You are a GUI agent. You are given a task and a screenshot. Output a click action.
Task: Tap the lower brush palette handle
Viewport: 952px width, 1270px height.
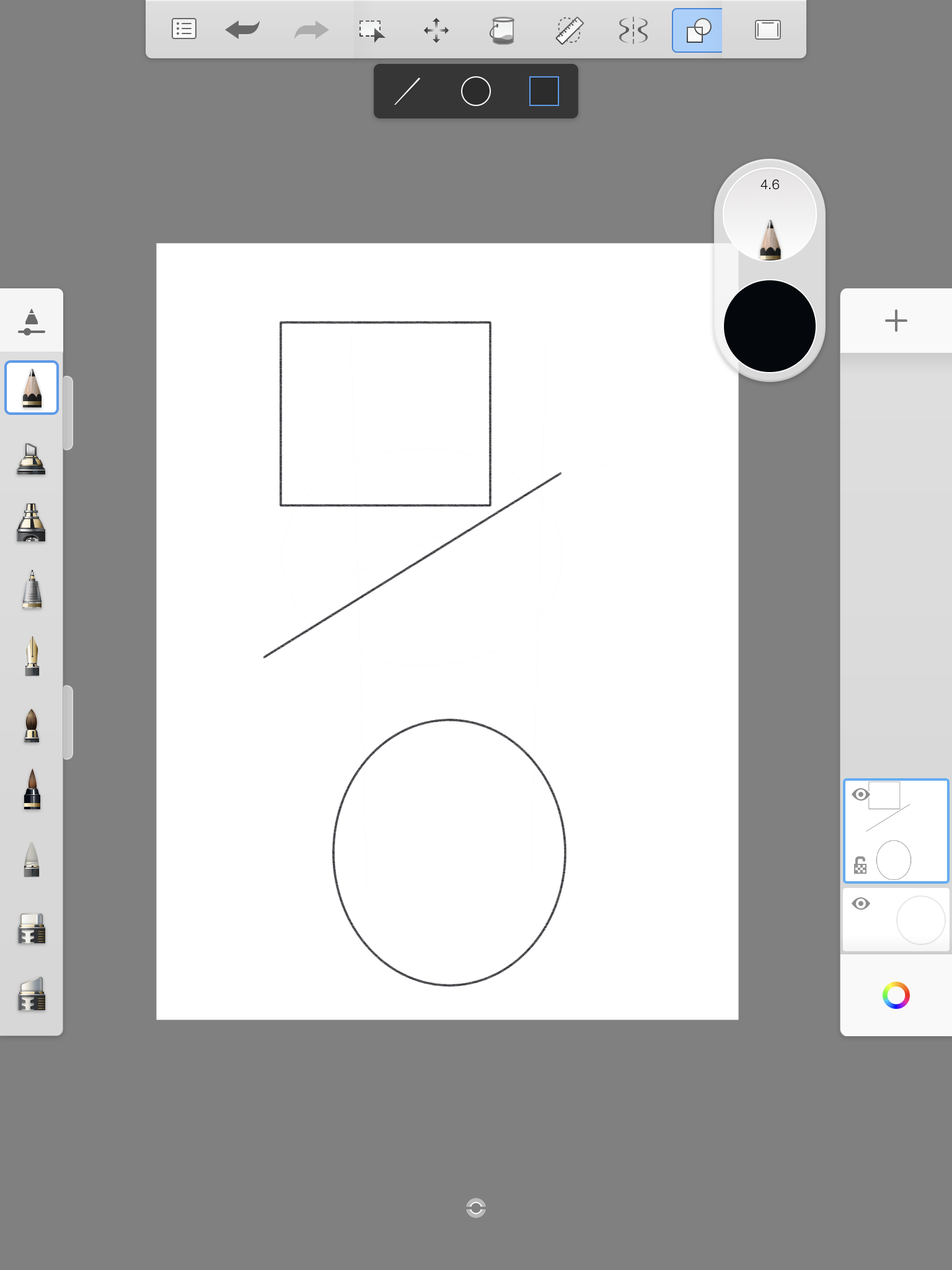coord(68,722)
